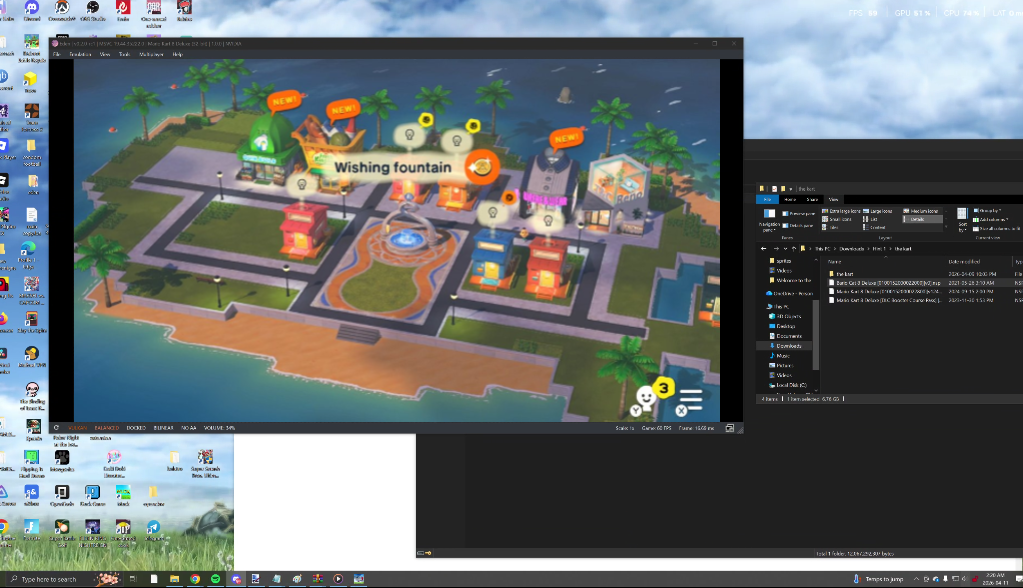Open the recent locations dropdown arrow
The image size is (1023, 588).
(x=785, y=249)
